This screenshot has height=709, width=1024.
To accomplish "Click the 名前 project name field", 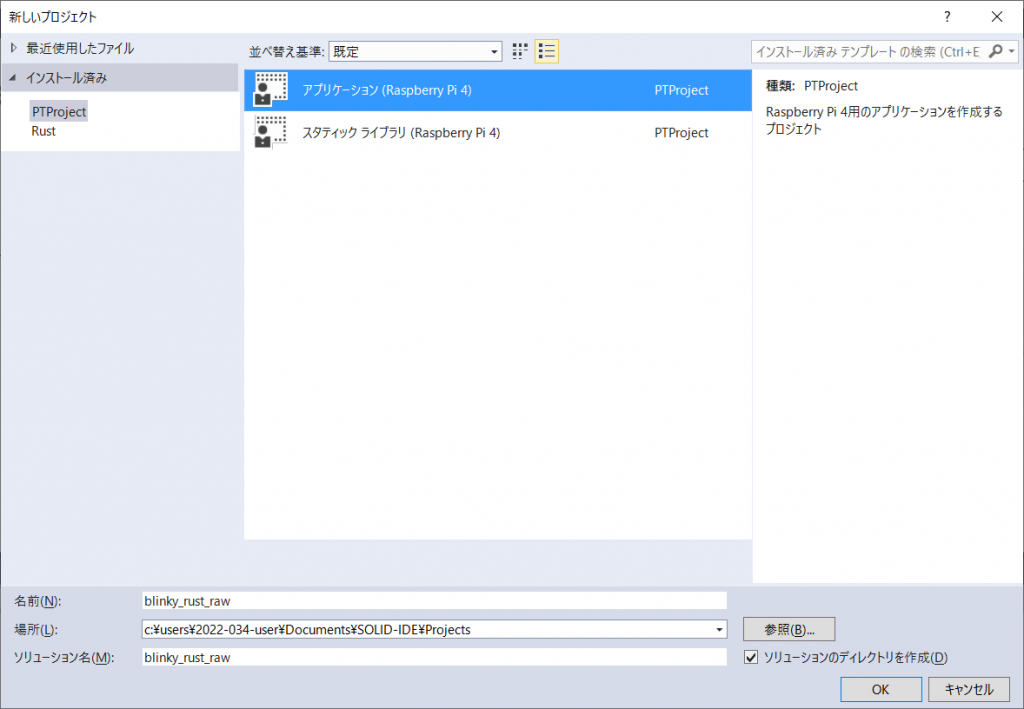I will pos(435,601).
